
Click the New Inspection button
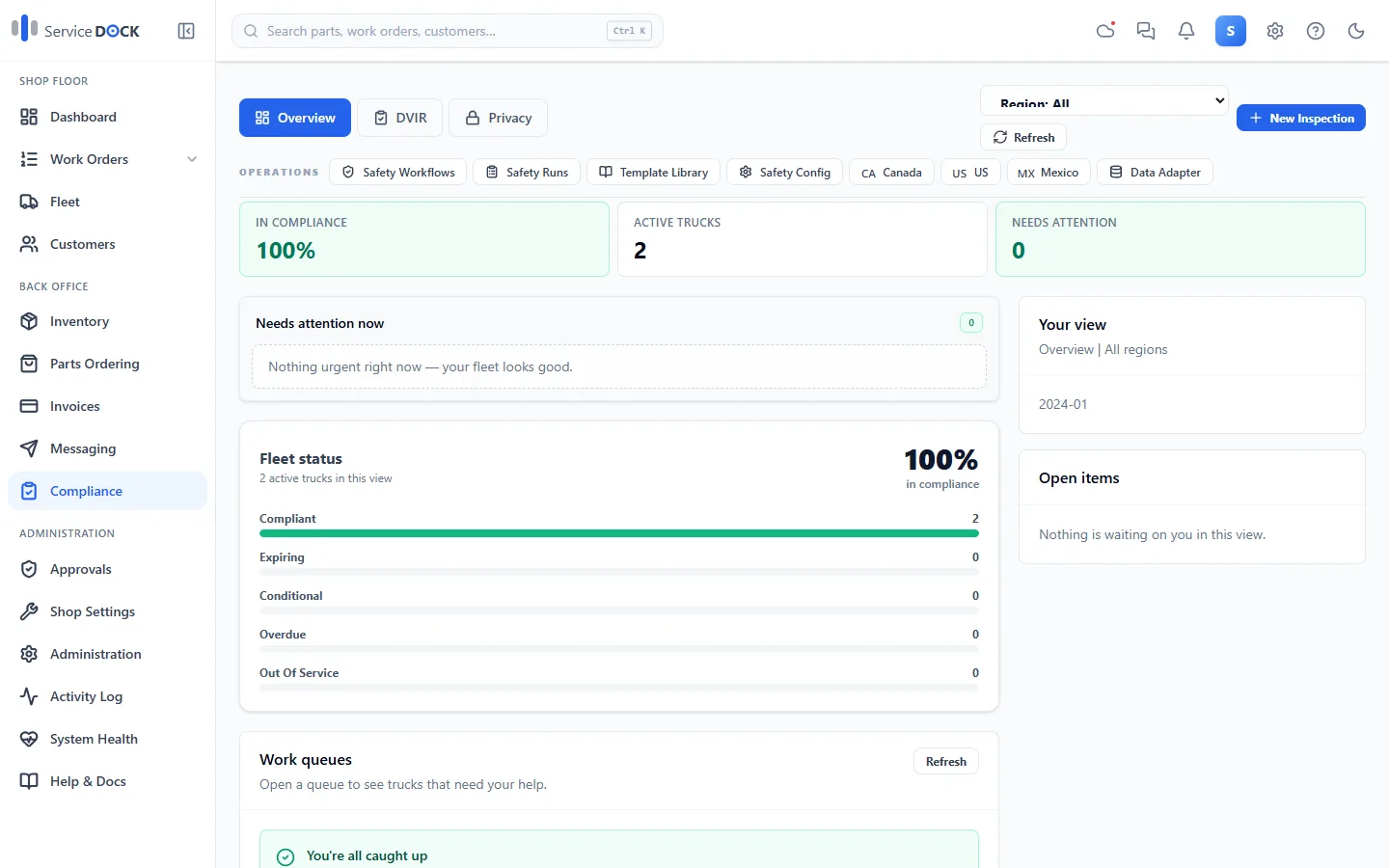1301,118
